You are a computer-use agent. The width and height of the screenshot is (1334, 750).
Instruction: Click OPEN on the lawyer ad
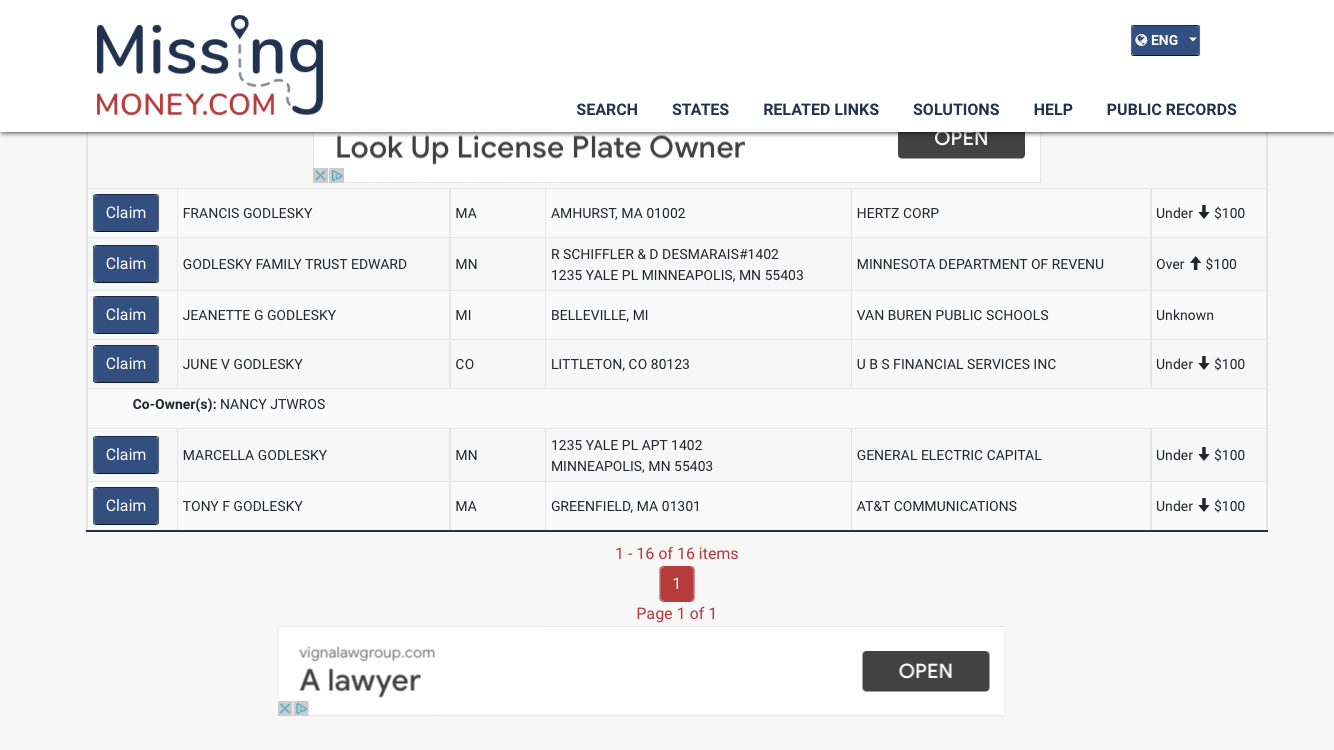pyautogui.click(x=926, y=671)
